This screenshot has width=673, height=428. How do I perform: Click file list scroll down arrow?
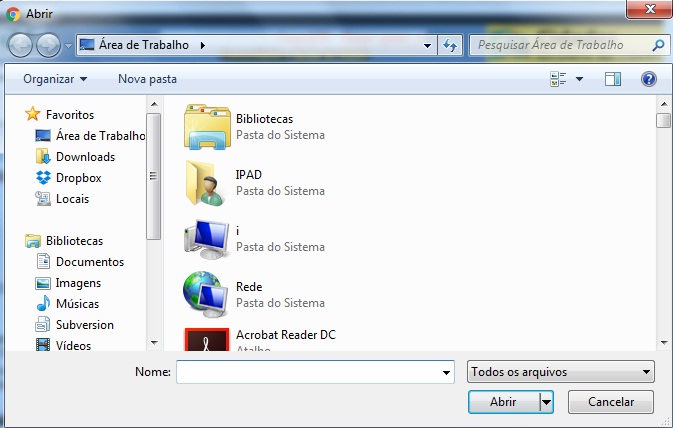[x=664, y=343]
